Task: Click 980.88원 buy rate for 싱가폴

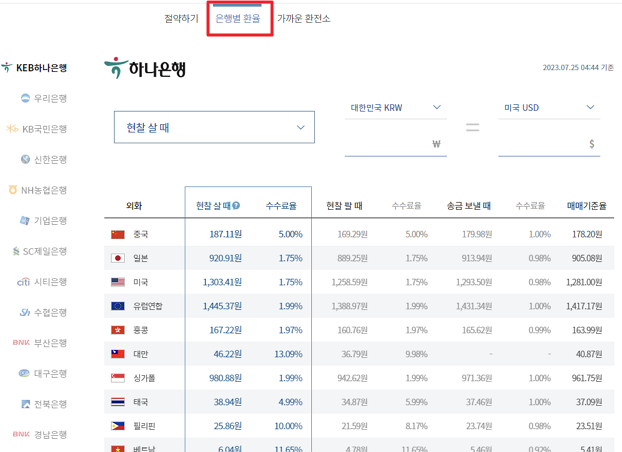Action: point(225,378)
